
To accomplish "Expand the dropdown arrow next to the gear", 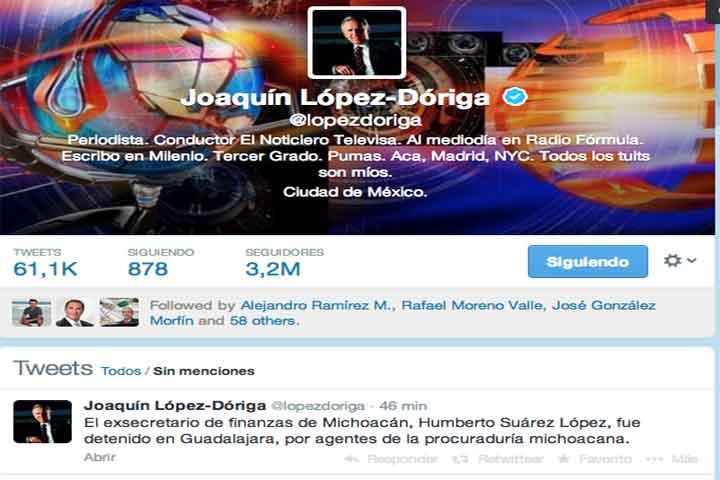I will [x=692, y=260].
